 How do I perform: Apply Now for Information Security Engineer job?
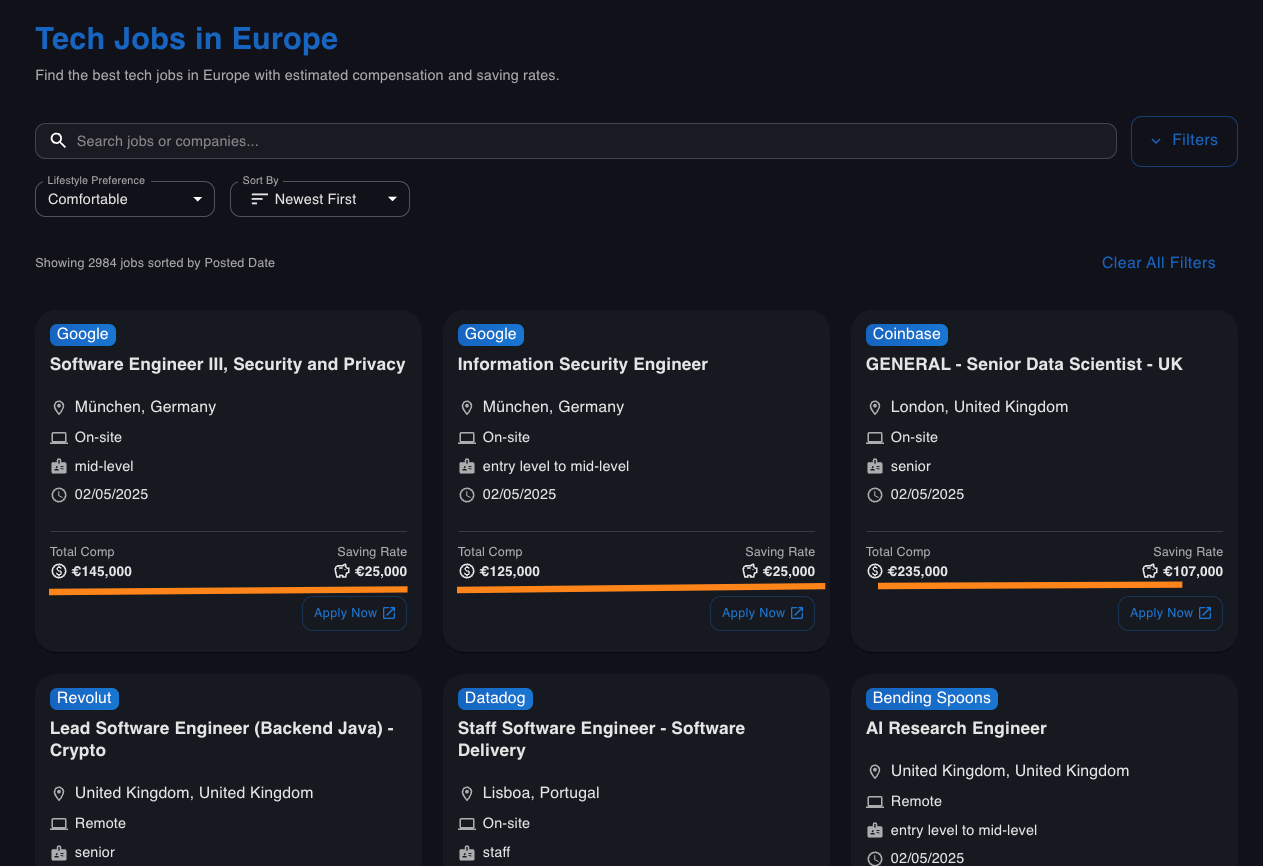(x=763, y=613)
